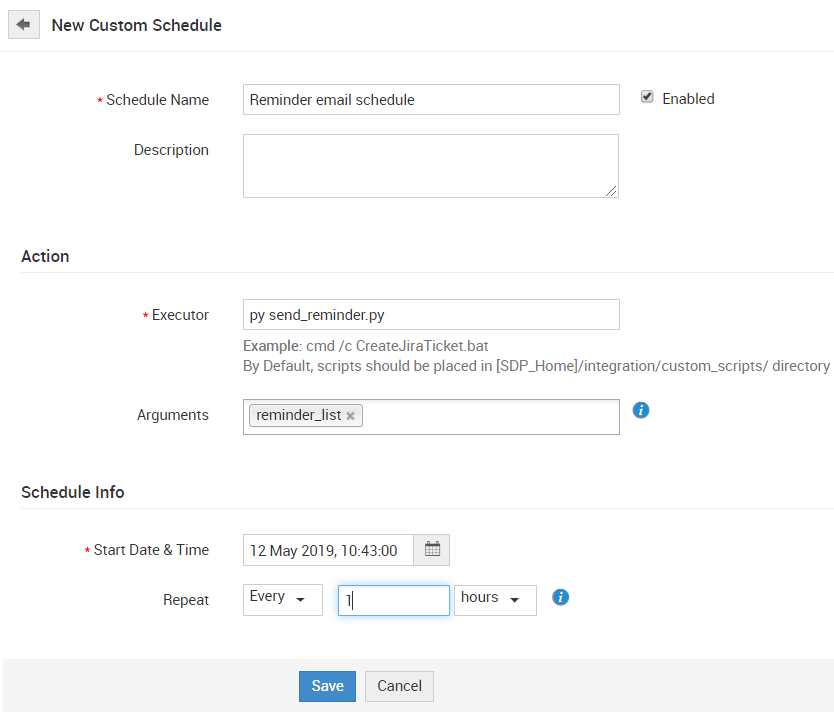Open the Every repeat dropdown
Image resolution: width=834 pixels, height=712 pixels.
coord(282,599)
